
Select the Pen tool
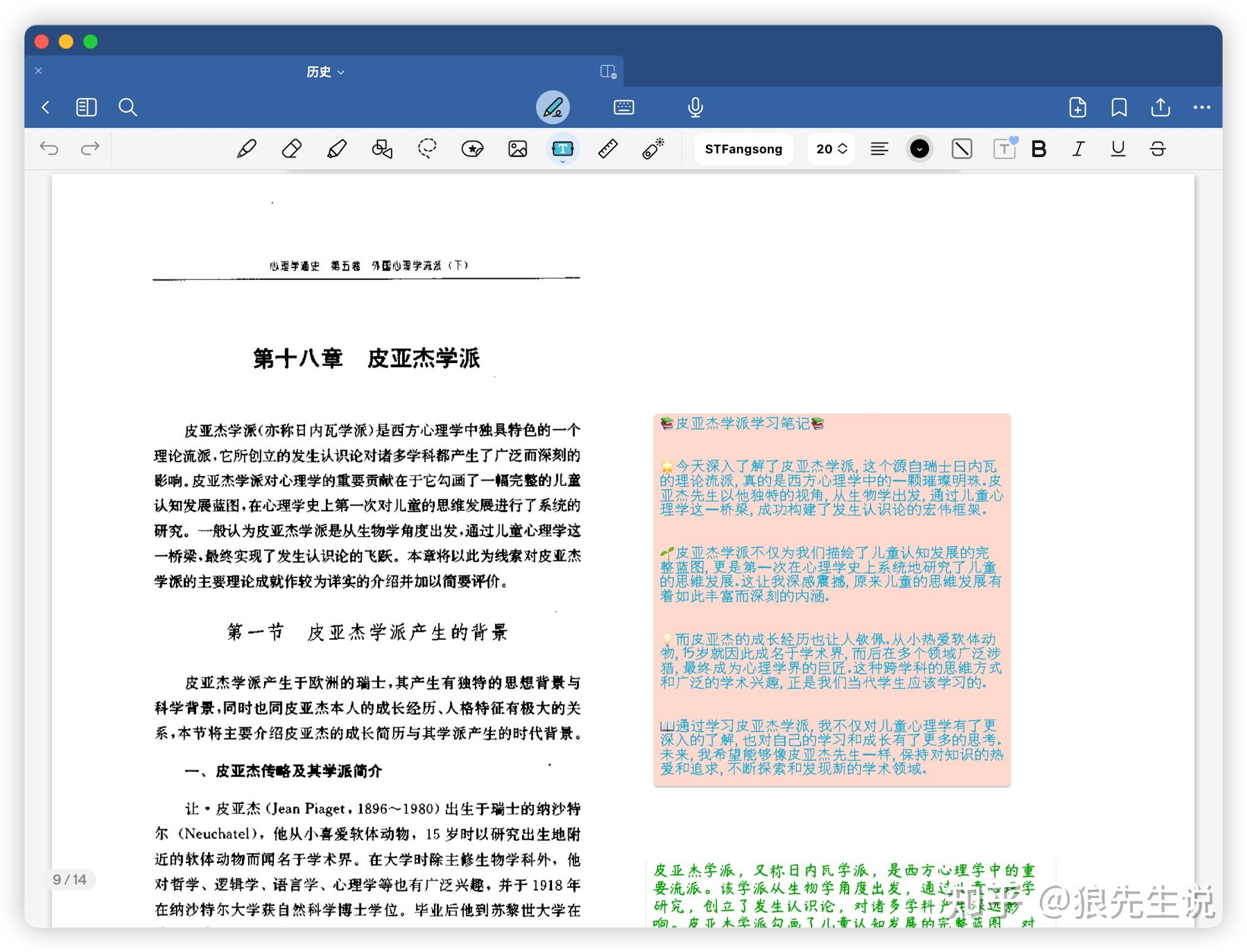[x=246, y=148]
